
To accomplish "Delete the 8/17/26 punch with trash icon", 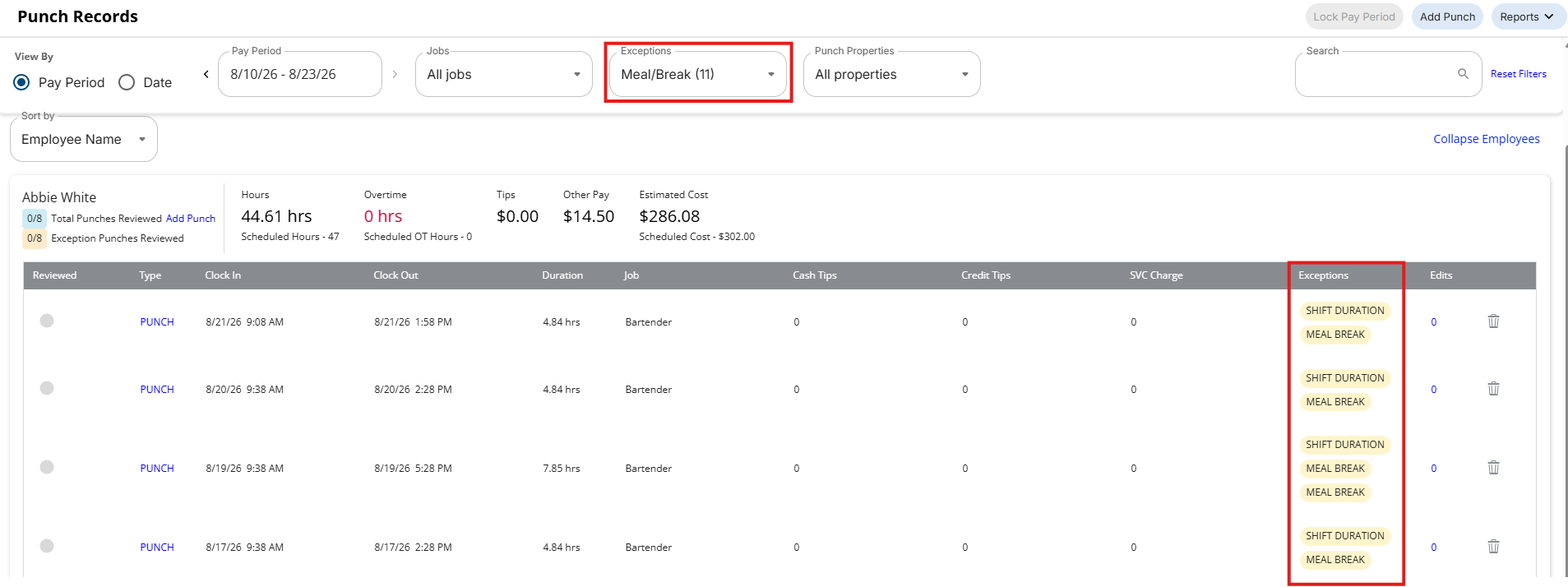I will 1493,547.
